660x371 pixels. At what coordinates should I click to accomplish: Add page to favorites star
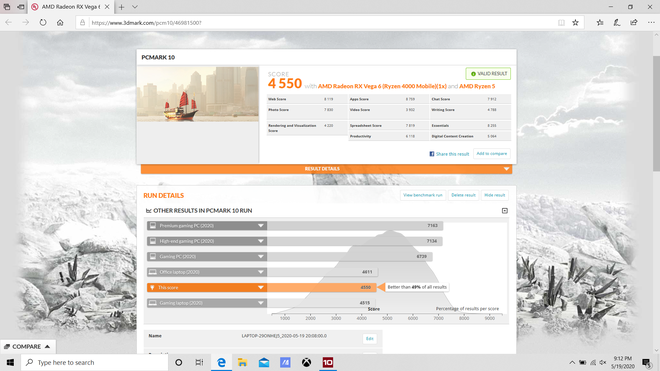(x=575, y=23)
